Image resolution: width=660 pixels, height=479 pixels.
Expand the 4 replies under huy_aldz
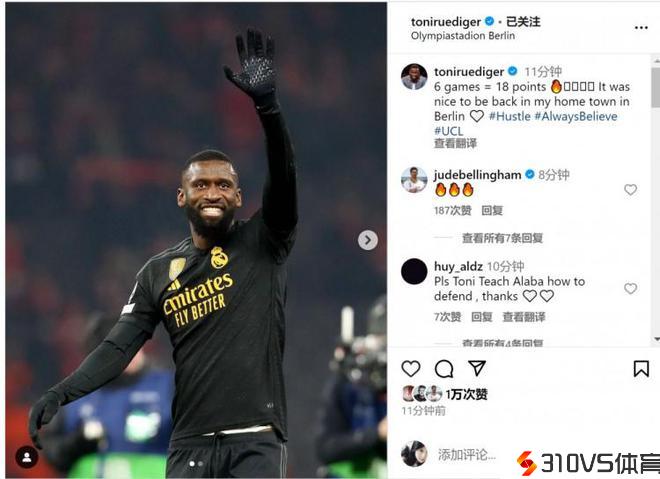502,343
